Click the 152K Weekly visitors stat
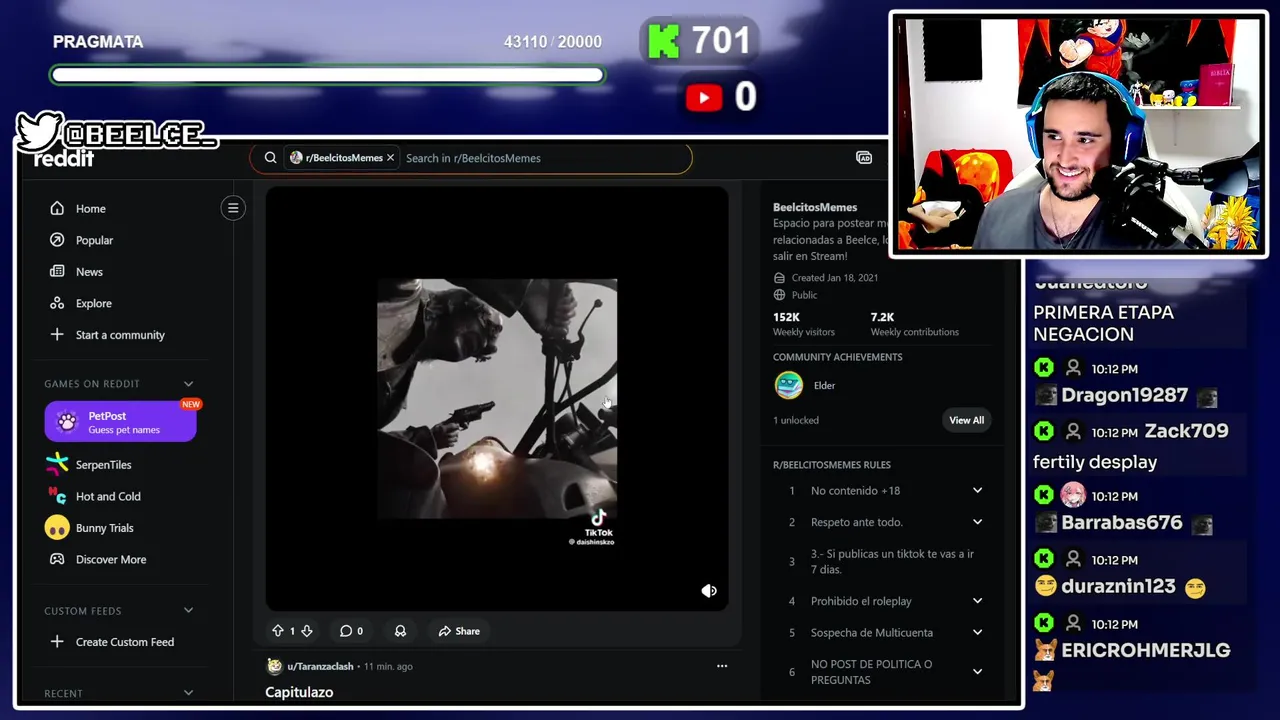The width and height of the screenshot is (1280, 720). click(803, 324)
